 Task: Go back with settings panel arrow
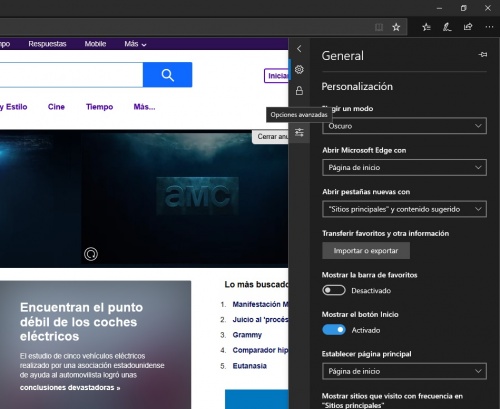299,49
